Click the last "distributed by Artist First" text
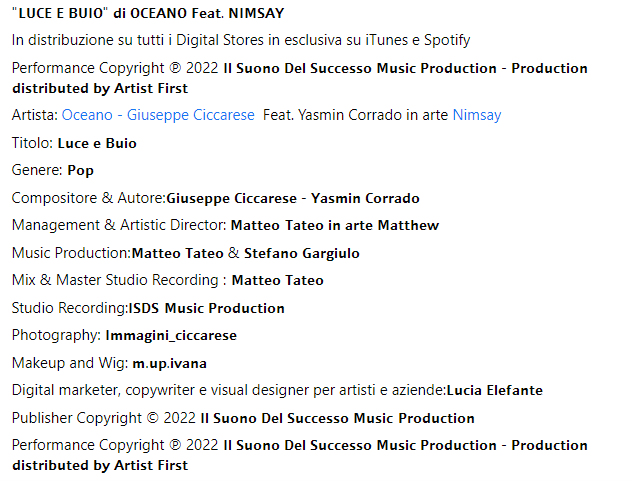Viewport: 635px width, 481px height. point(100,465)
